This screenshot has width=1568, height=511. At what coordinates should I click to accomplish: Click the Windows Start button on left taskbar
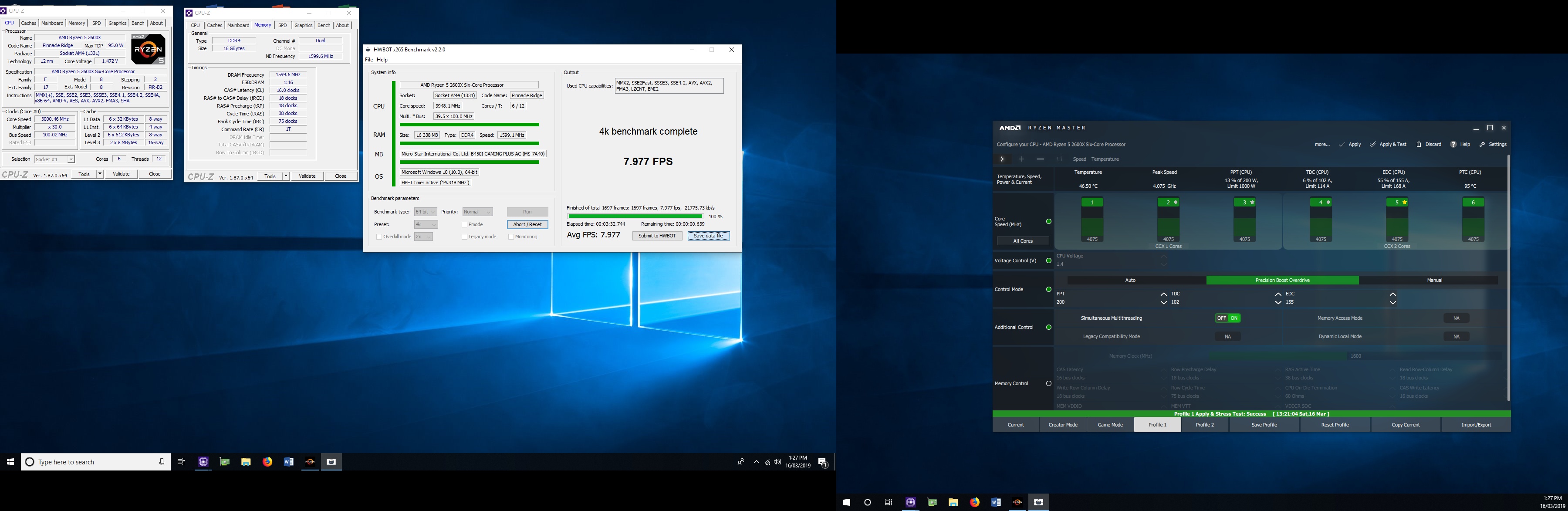pos(10,462)
